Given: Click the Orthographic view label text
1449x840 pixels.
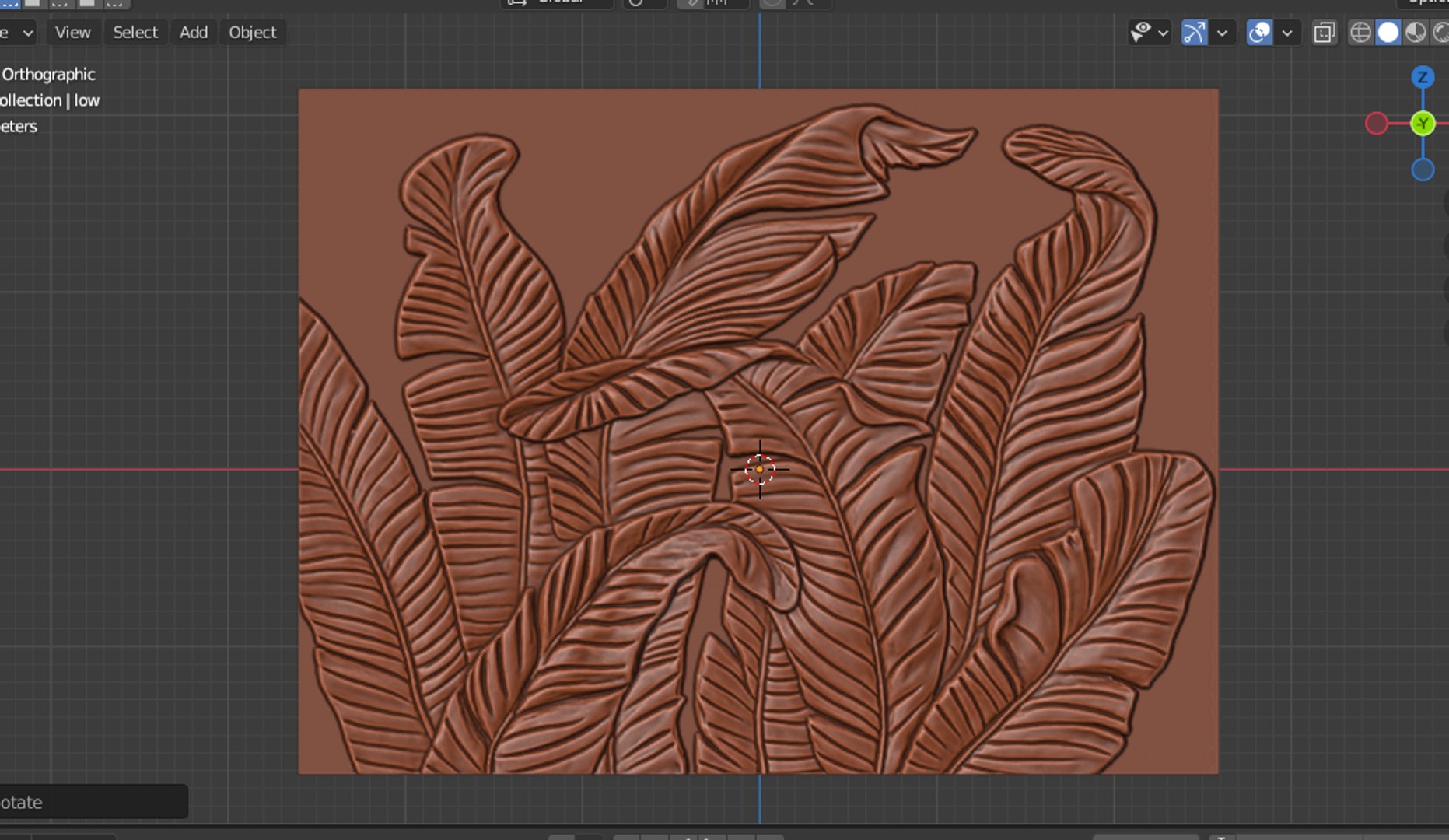Looking at the screenshot, I should tap(48, 75).
